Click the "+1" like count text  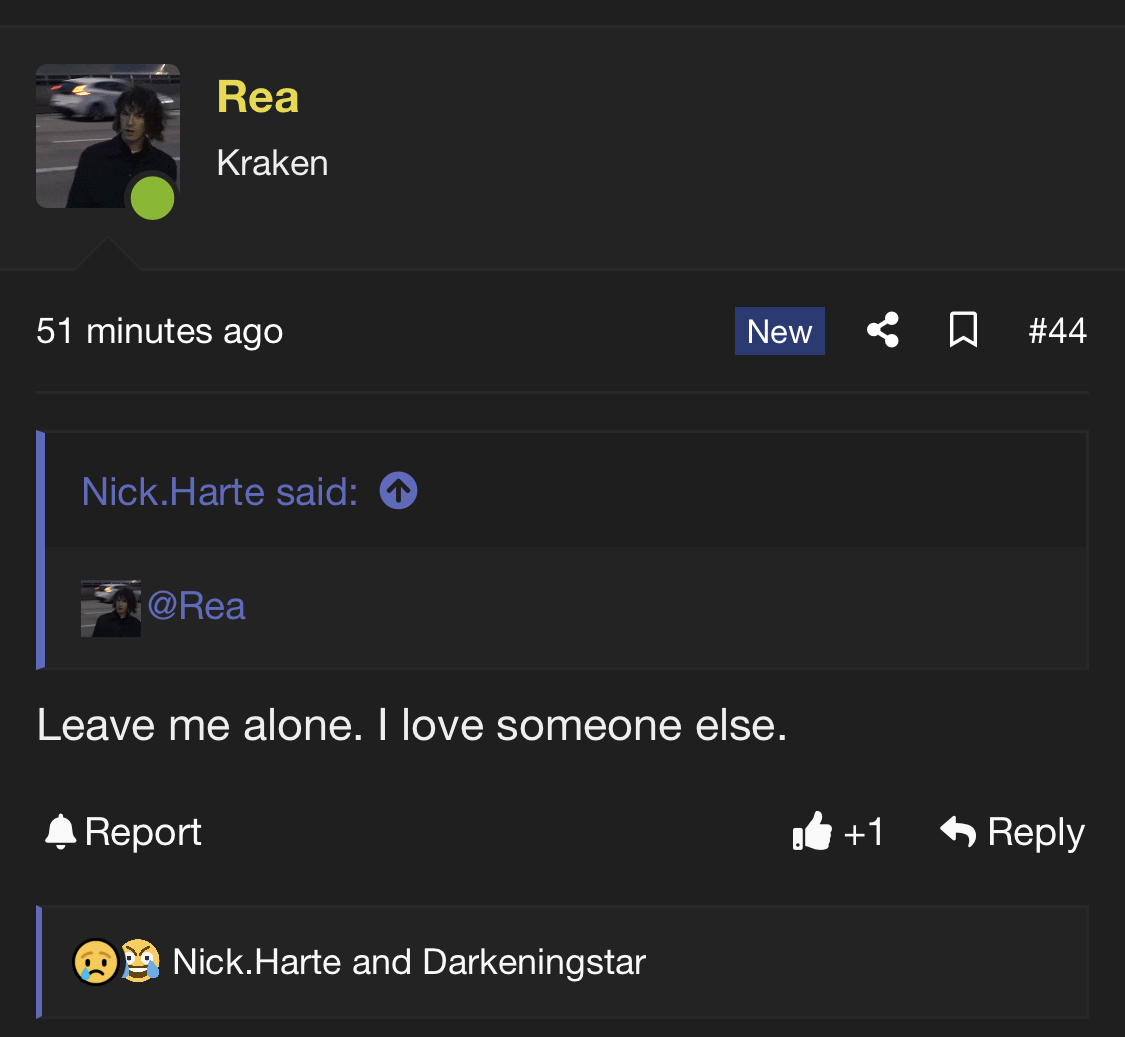pos(864,832)
